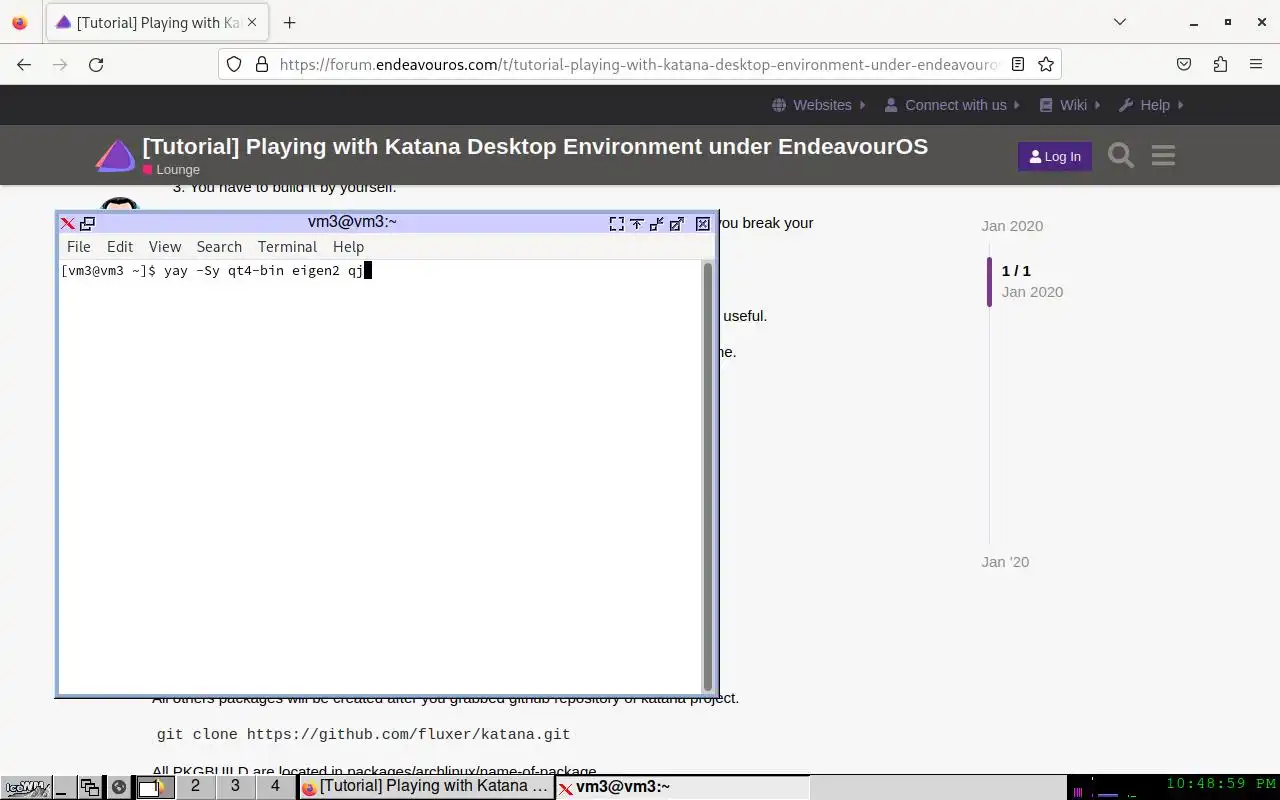Viewport: 1280px width, 800px height.
Task: Open terminal File menu
Action: coord(78,247)
